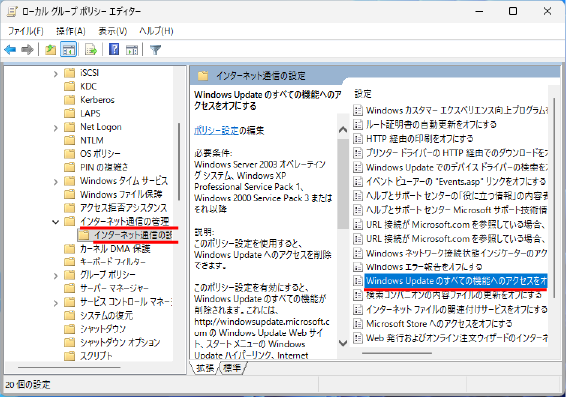Click description pane scroll up arrow
Screen dimensions: 566x398
(343, 130)
